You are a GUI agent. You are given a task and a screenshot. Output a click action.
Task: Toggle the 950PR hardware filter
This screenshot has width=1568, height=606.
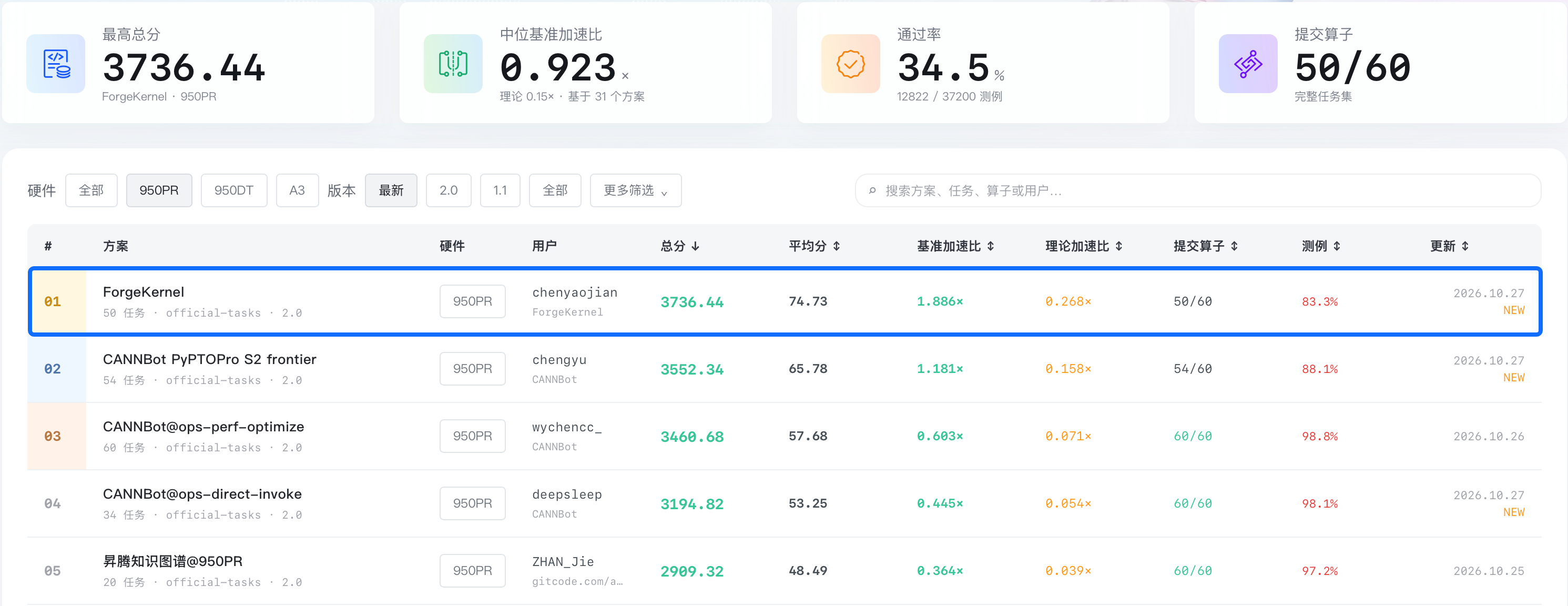click(x=159, y=190)
